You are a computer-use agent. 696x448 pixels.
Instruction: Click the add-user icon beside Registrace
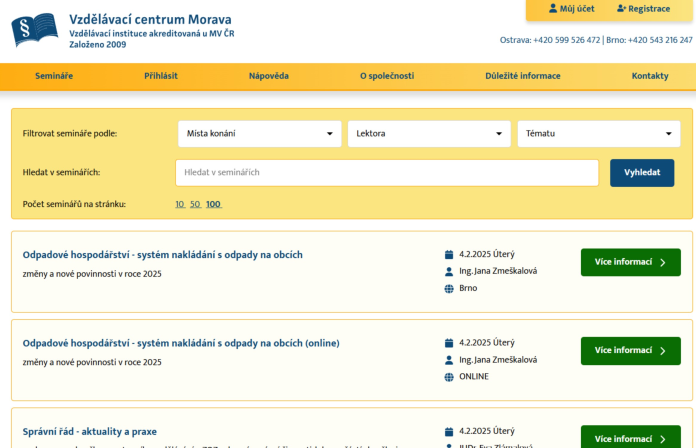pyautogui.click(x=621, y=8)
